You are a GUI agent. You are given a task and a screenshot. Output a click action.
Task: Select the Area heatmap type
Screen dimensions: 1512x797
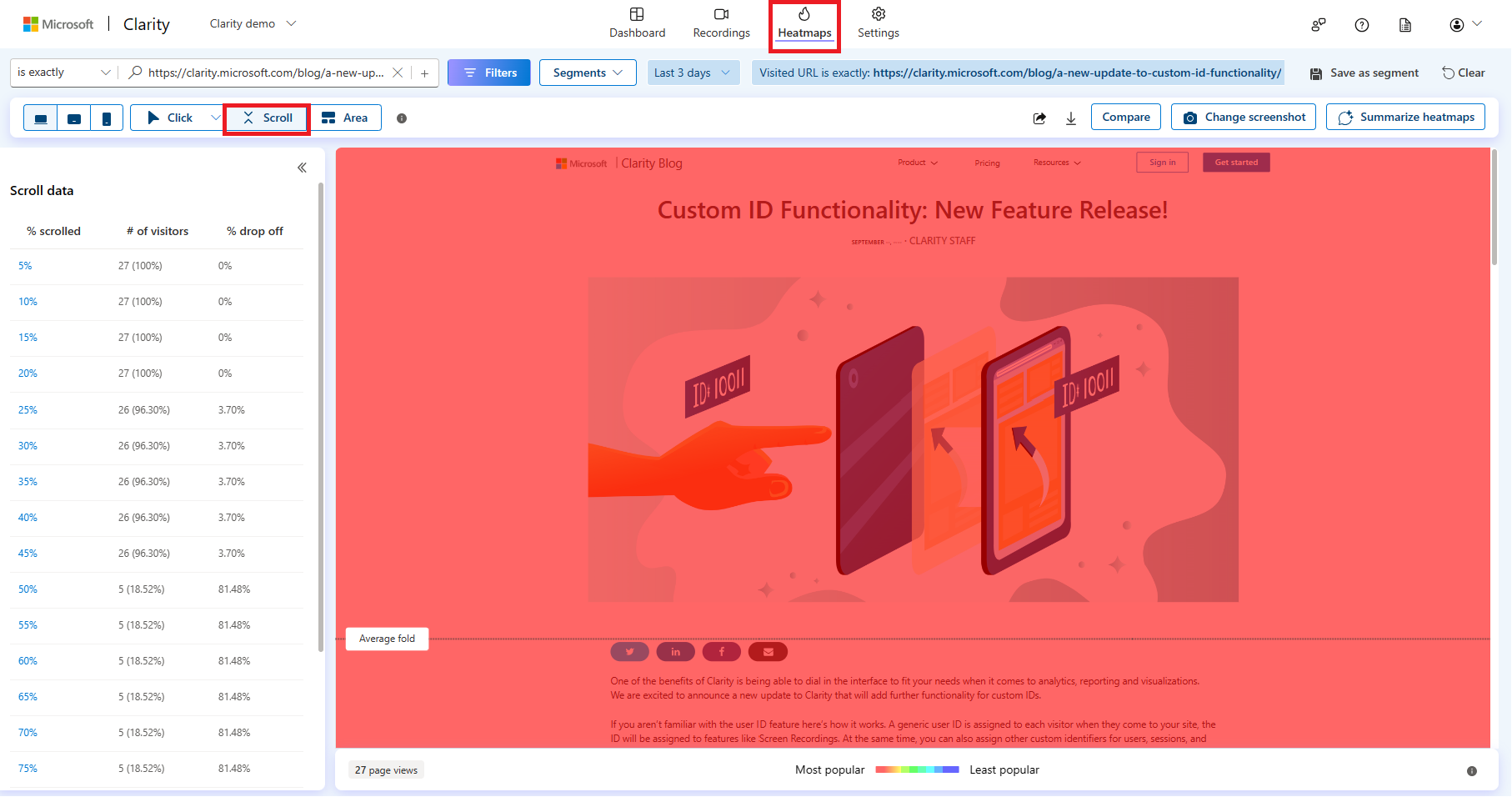[345, 118]
